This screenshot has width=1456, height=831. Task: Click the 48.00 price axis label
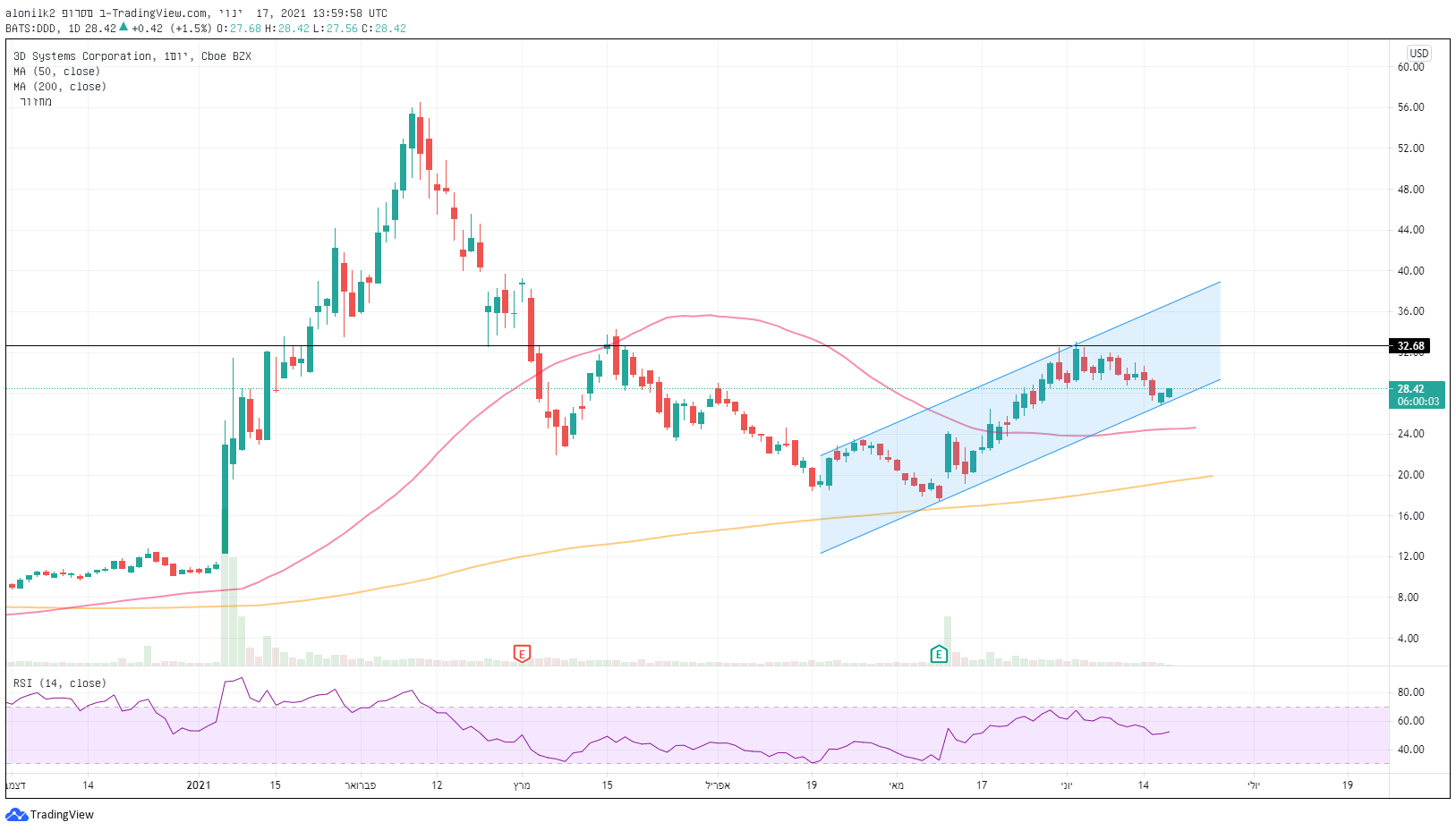pyautogui.click(x=1410, y=190)
